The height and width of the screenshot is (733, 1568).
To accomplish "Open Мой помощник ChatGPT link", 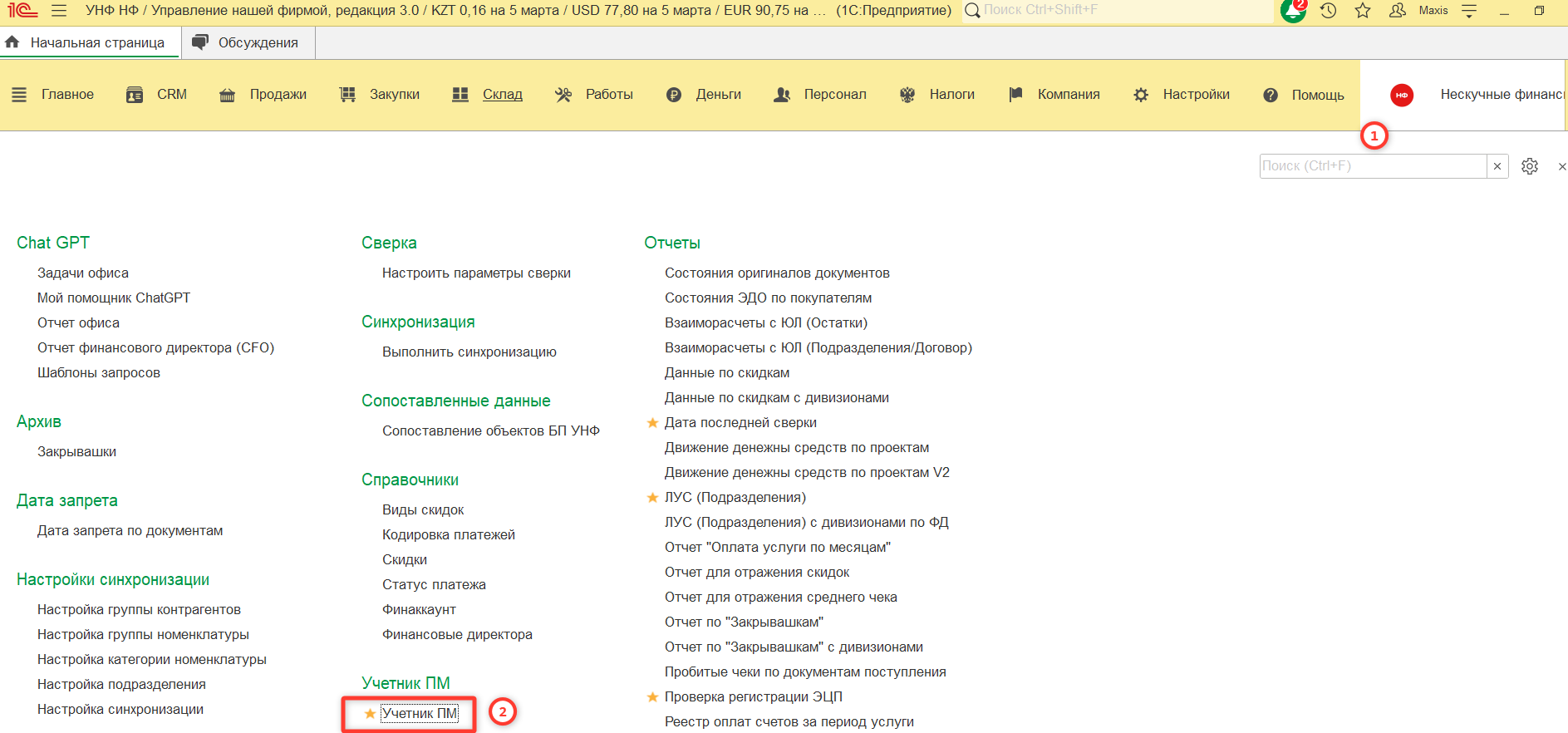I will click(x=114, y=298).
